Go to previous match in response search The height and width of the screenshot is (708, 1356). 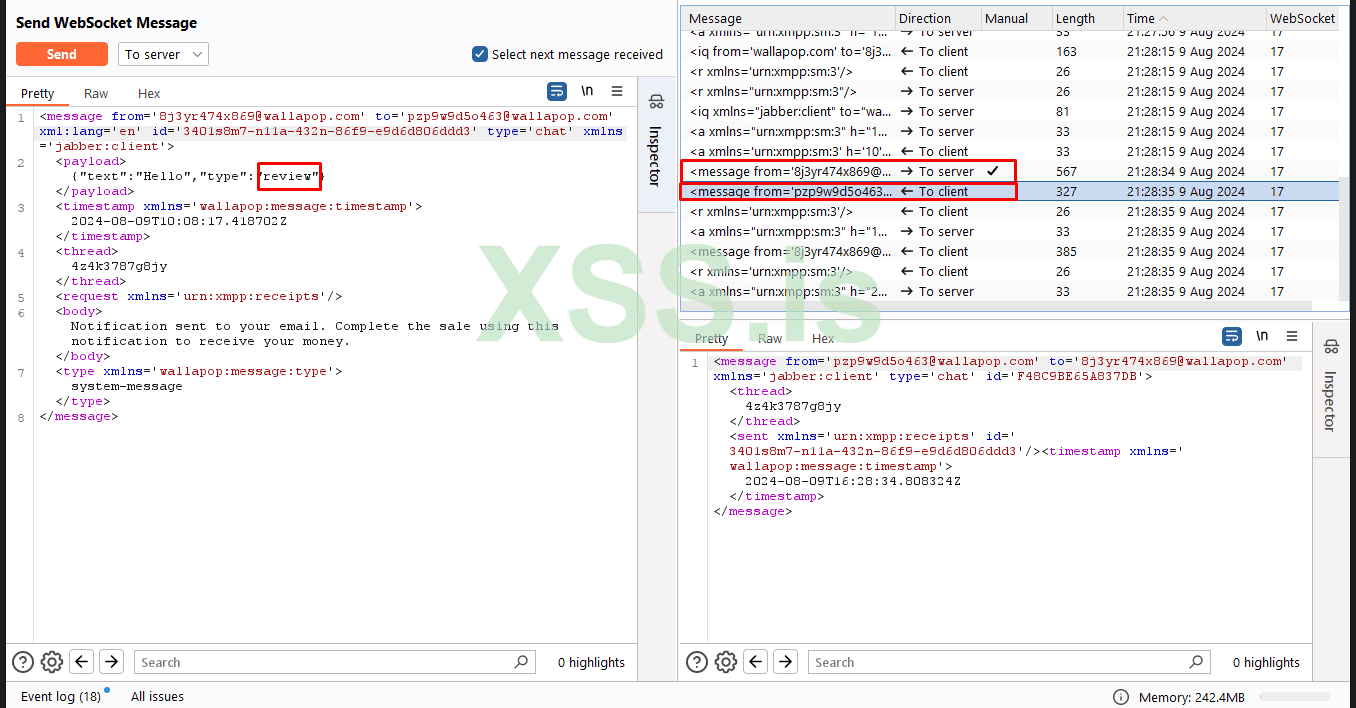tap(756, 662)
